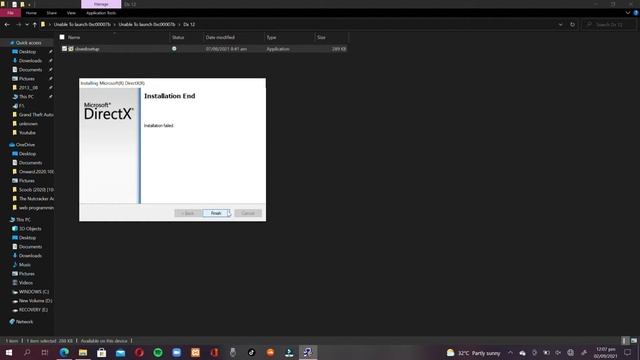Open Grand Theft Auto folder shortcut

tap(36, 115)
